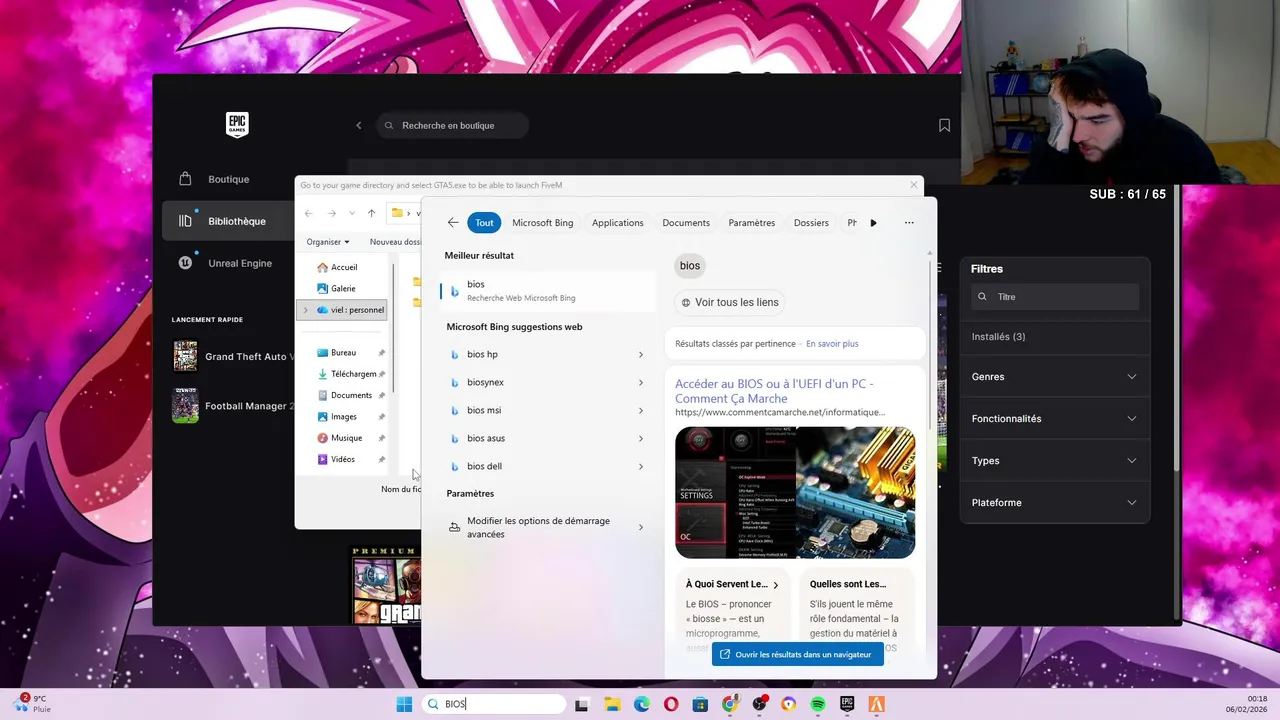The height and width of the screenshot is (720, 1280).
Task: Go back with Epic launcher's back chevron
Action: (359, 125)
